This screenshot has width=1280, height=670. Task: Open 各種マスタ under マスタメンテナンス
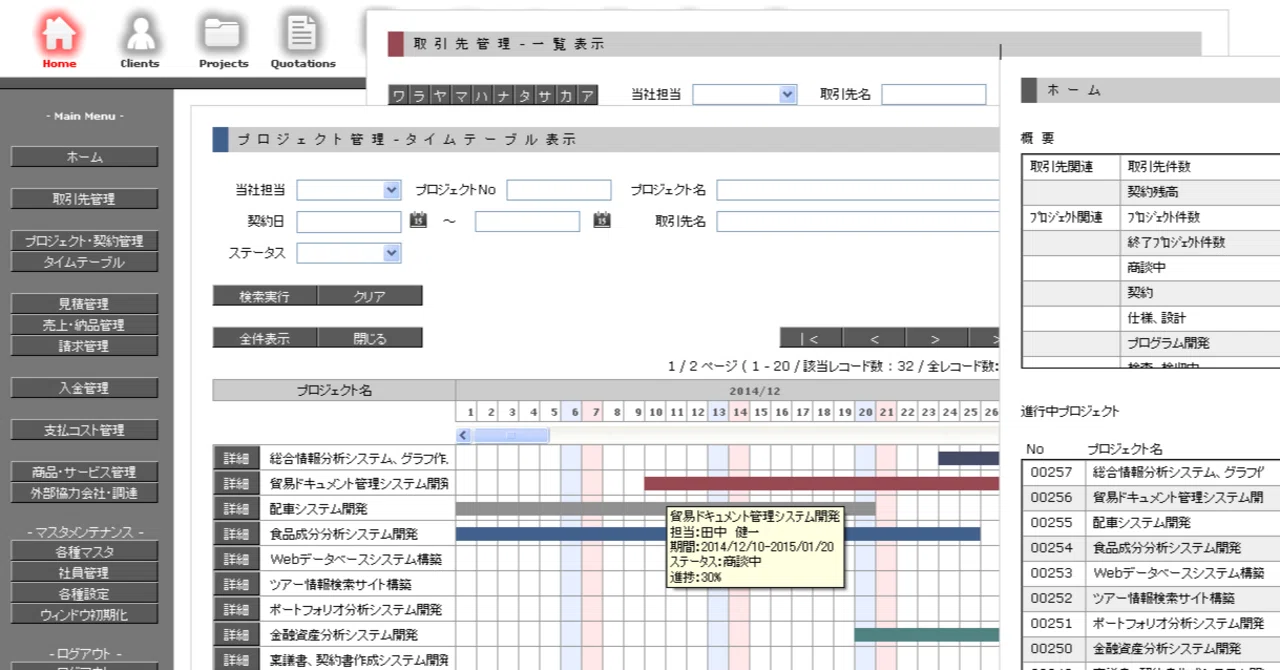coord(85,552)
